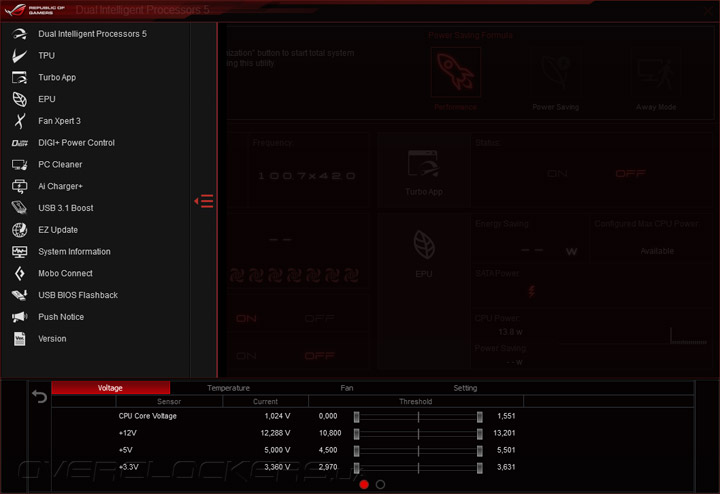Image resolution: width=720 pixels, height=494 pixels.
Task: Open Push Notice megaphone icon
Action: click(19, 317)
